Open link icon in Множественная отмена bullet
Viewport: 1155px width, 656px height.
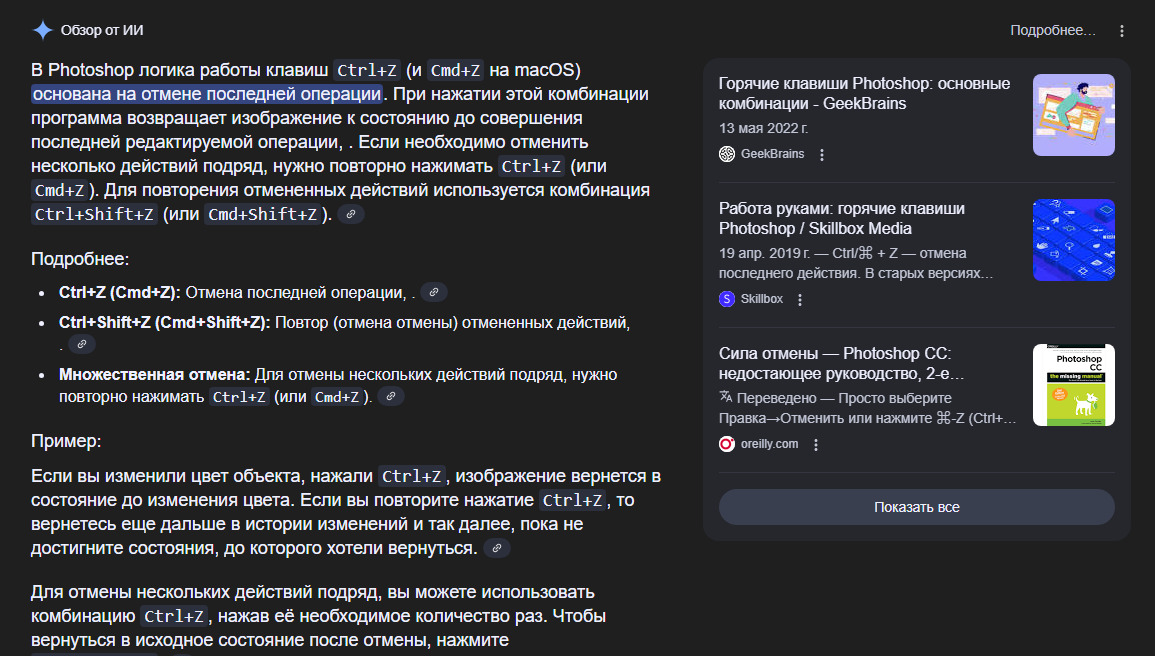pyautogui.click(x=391, y=396)
